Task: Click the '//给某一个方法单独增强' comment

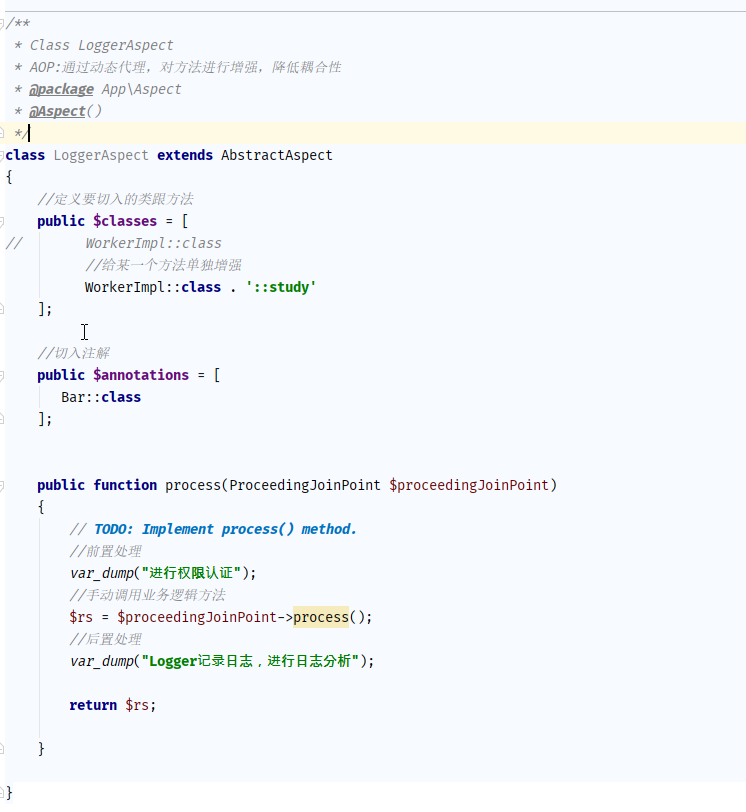Action: click(x=164, y=265)
